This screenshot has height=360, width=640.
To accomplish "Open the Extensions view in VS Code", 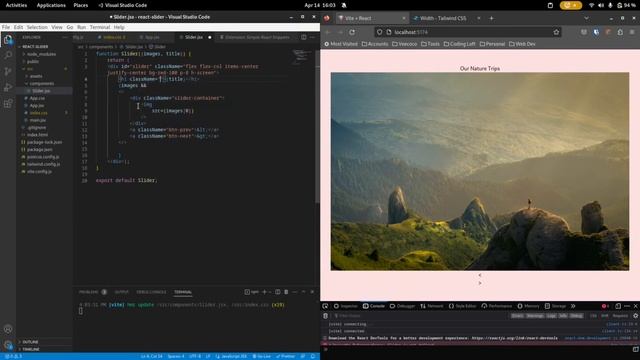I will point(8,103).
